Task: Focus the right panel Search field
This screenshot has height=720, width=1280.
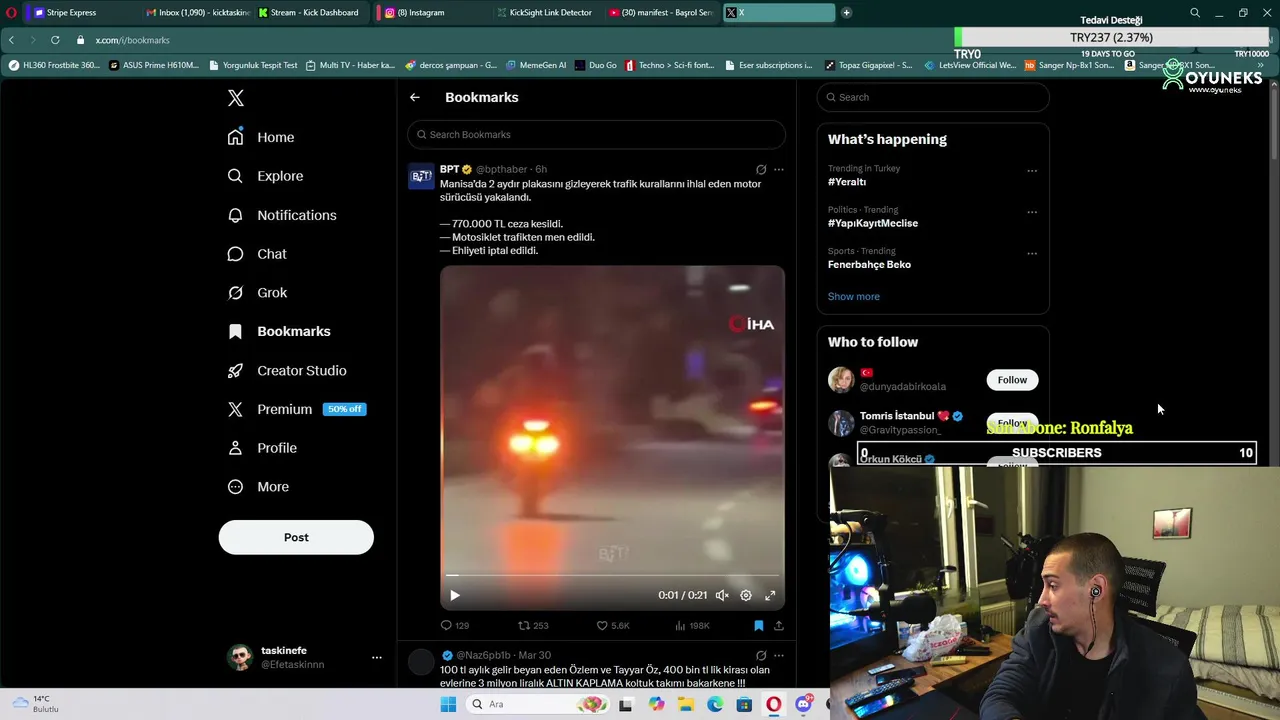Action: 933,97
